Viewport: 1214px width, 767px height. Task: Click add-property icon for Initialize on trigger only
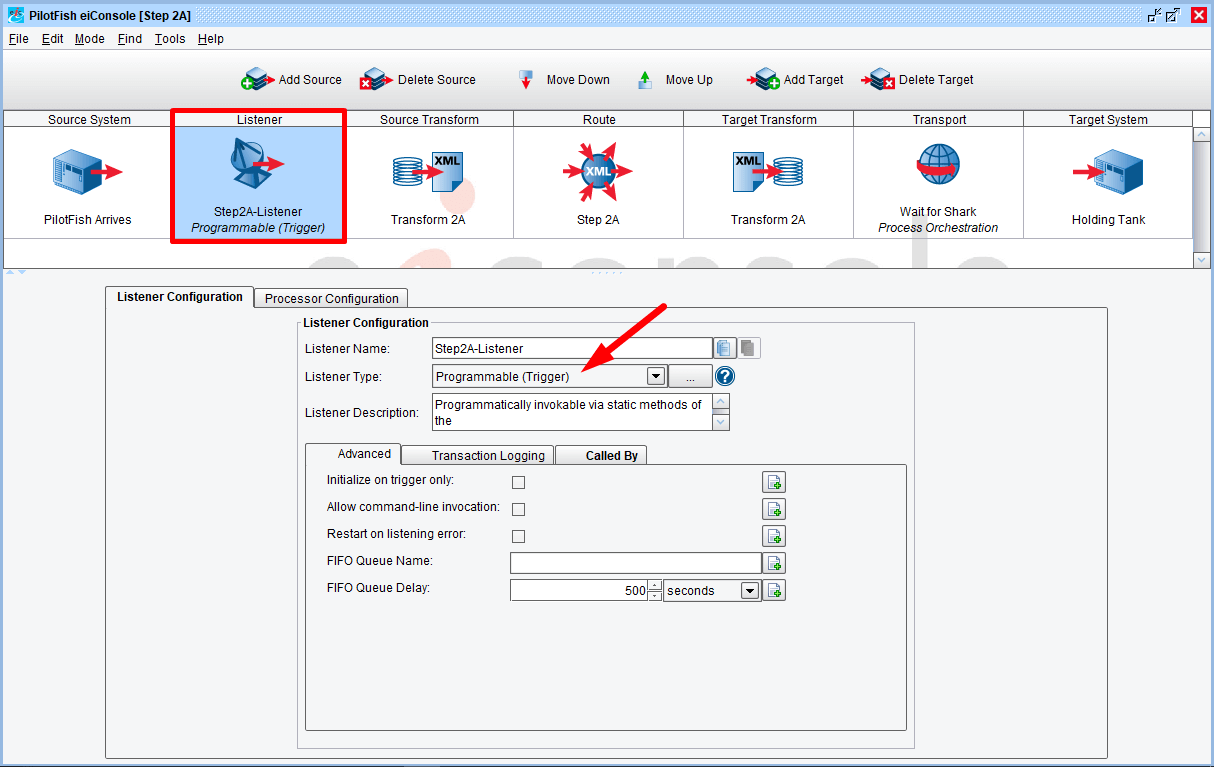[774, 482]
